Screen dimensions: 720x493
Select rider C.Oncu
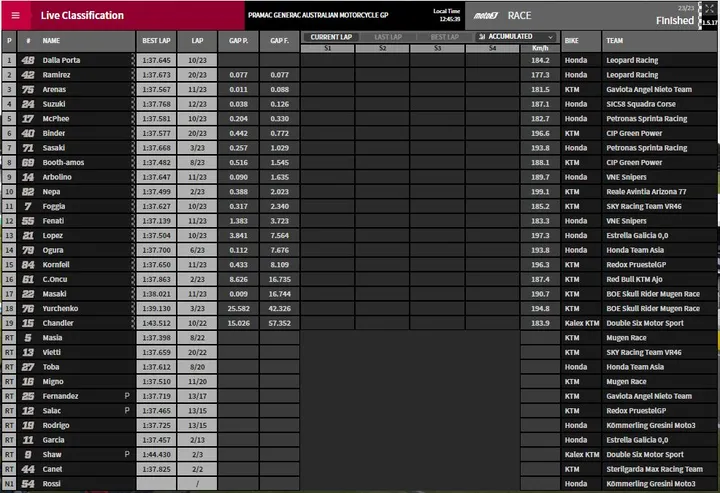coord(55,280)
